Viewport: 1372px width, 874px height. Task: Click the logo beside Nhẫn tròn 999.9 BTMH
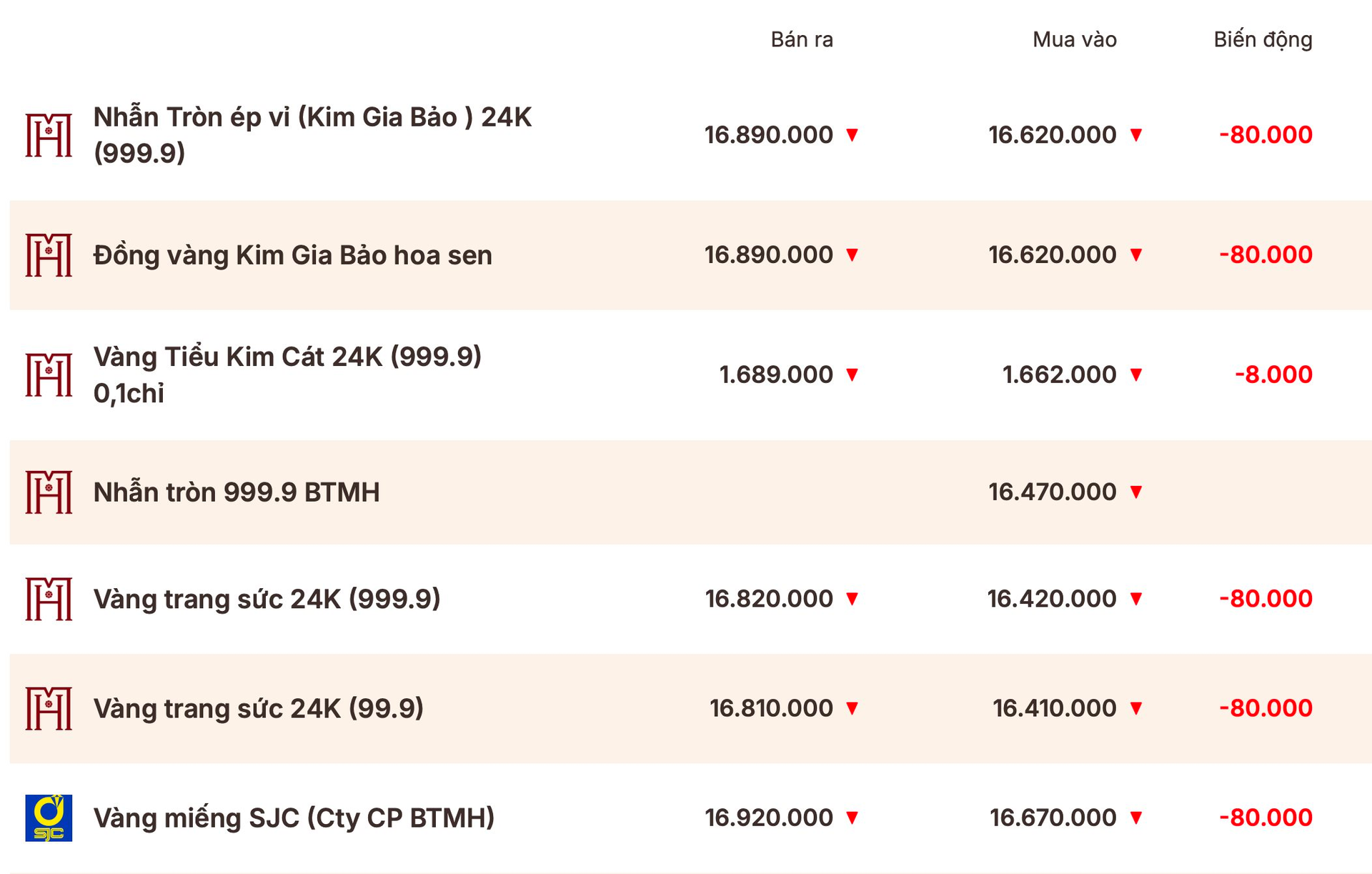pyautogui.click(x=49, y=492)
